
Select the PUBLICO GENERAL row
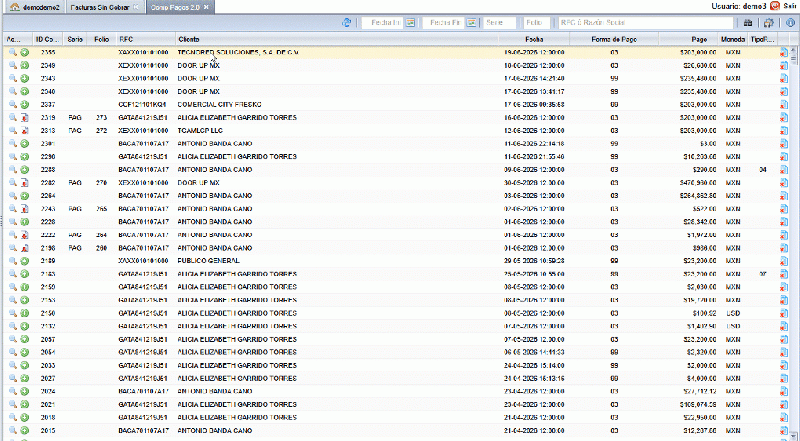point(396,261)
